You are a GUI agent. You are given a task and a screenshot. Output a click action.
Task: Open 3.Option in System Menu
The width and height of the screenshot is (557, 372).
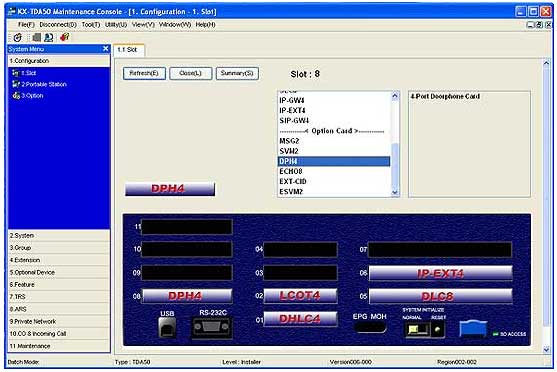click(x=32, y=96)
